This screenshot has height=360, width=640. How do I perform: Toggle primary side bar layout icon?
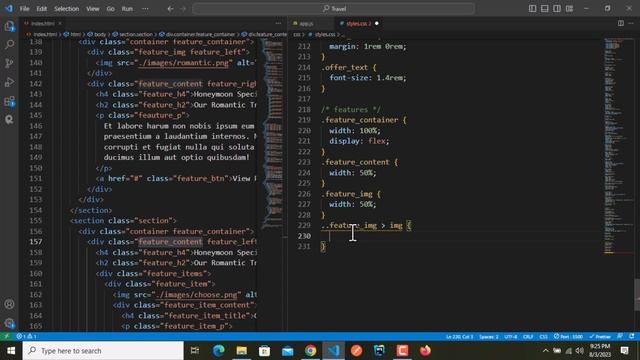pos(532,9)
